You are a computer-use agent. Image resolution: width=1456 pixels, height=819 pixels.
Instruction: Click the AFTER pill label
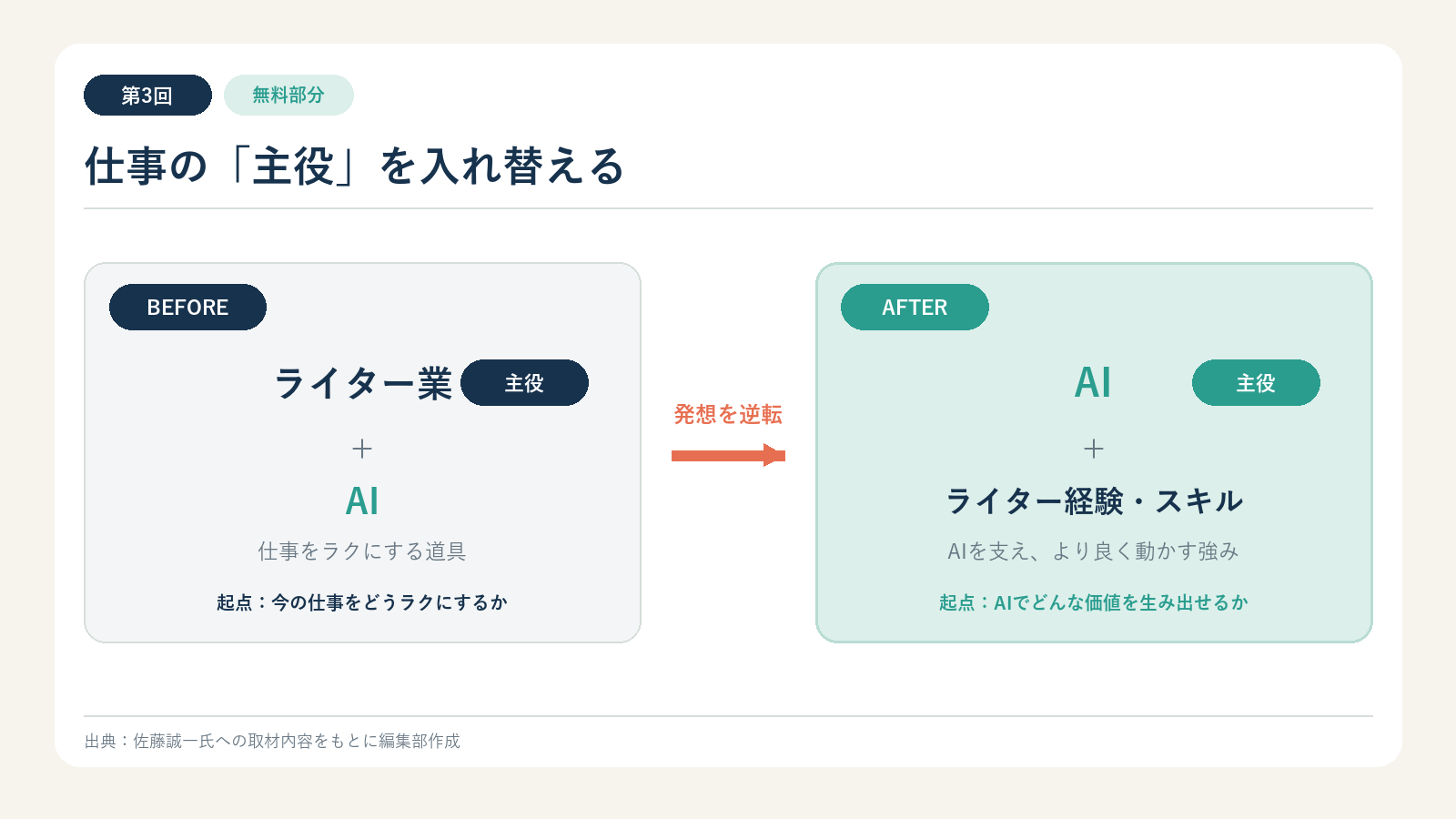(x=915, y=308)
